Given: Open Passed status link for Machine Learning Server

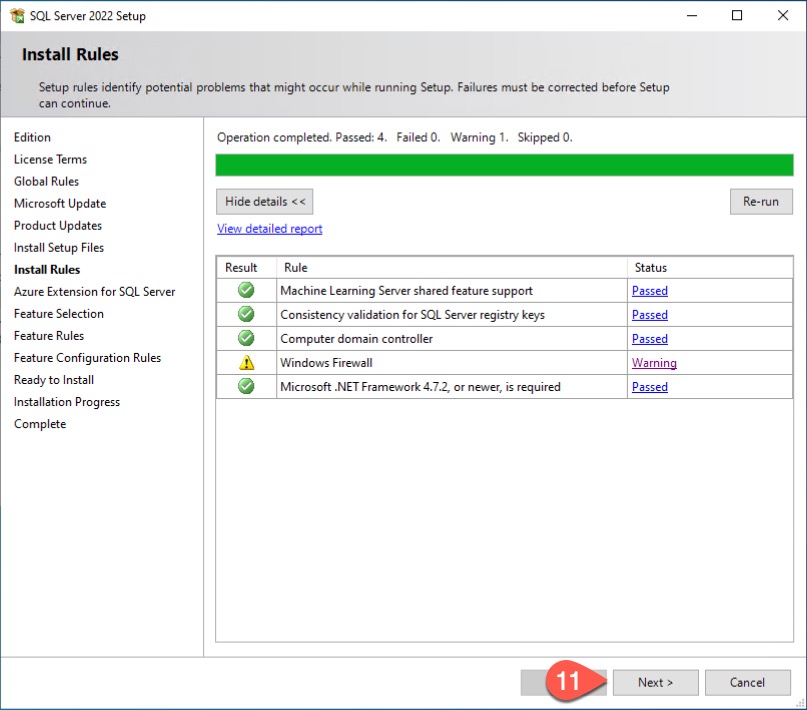Looking at the screenshot, I should click(649, 291).
